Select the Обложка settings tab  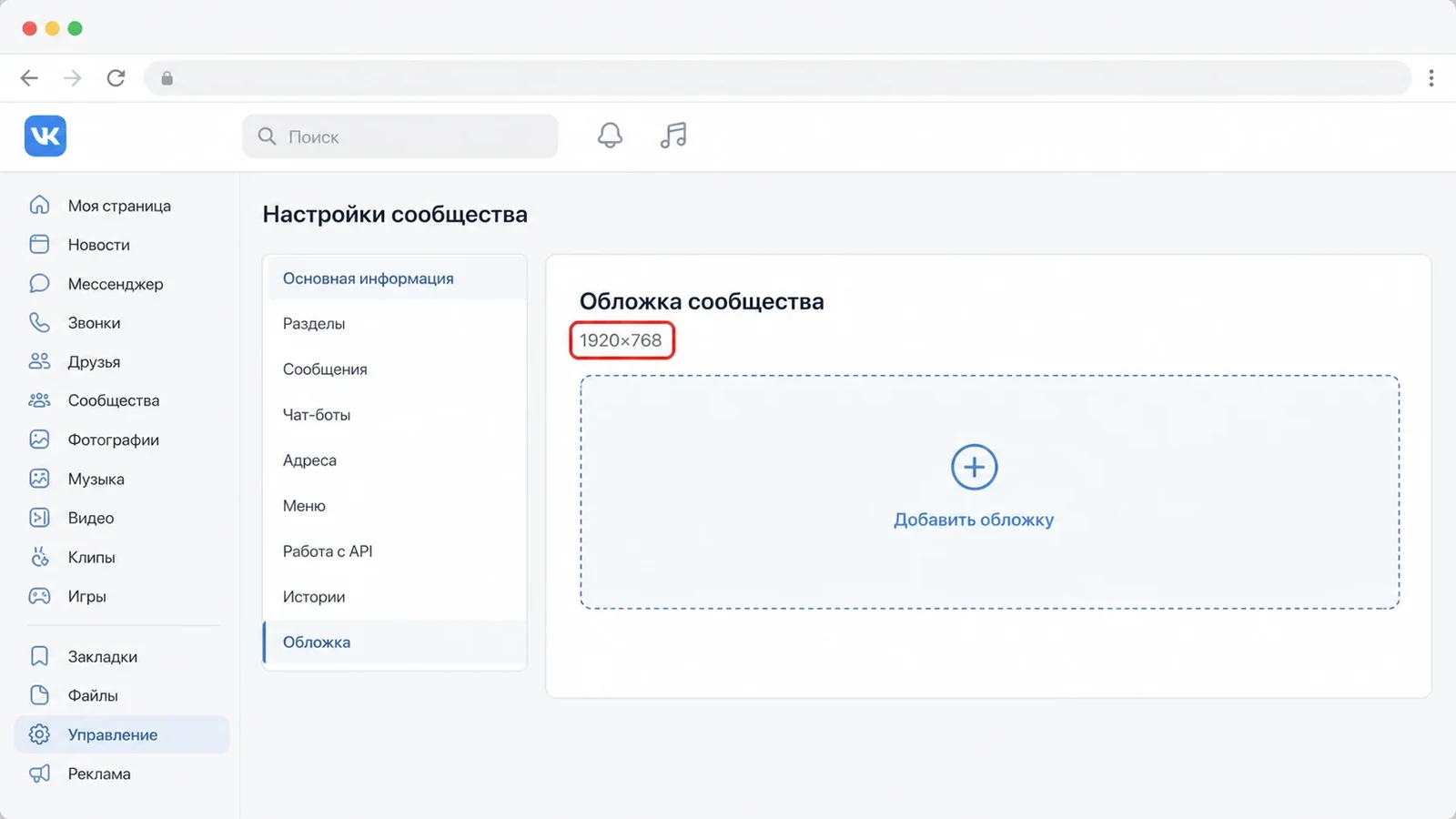395,642
